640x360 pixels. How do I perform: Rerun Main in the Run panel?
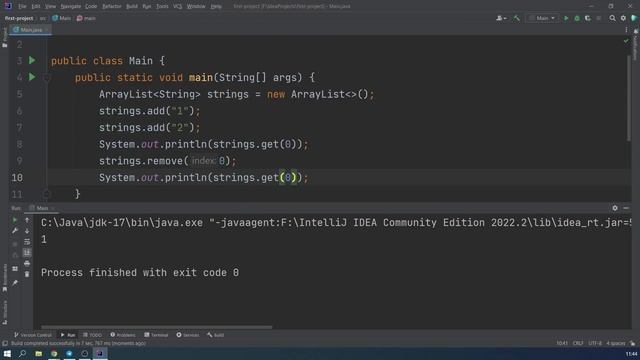15,220
